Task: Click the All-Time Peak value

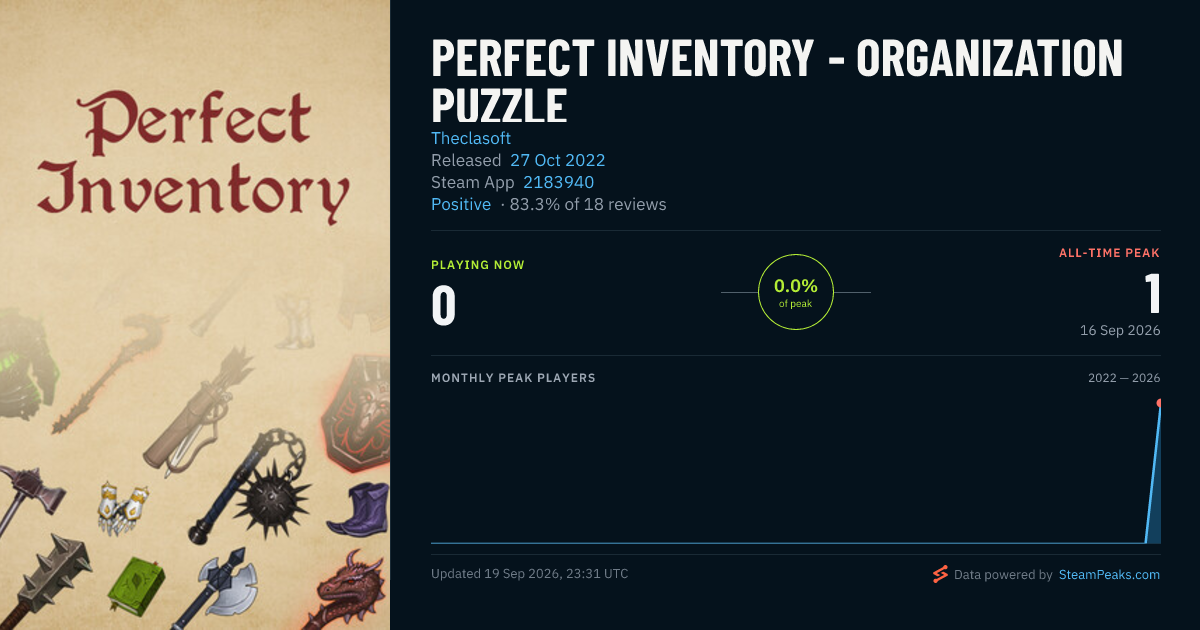Action: pyautogui.click(x=1152, y=294)
